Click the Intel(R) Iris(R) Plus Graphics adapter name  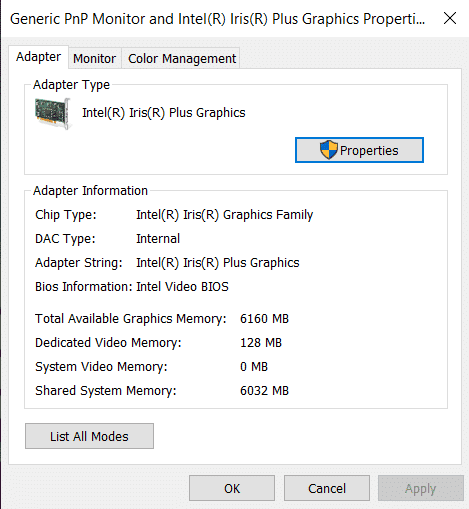pos(164,113)
